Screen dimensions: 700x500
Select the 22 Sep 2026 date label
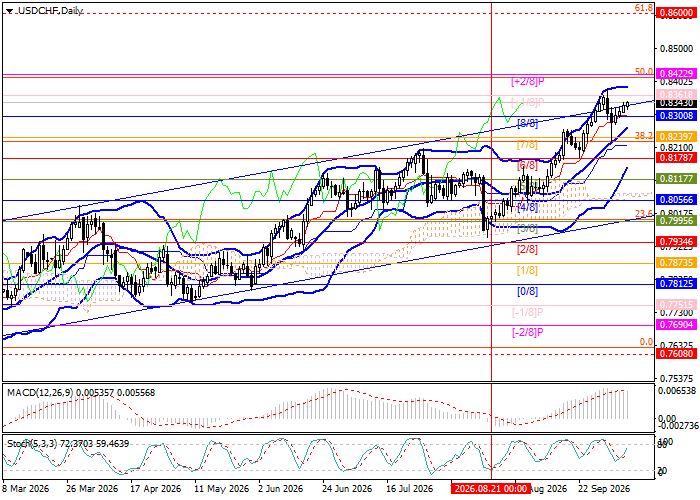click(x=604, y=488)
